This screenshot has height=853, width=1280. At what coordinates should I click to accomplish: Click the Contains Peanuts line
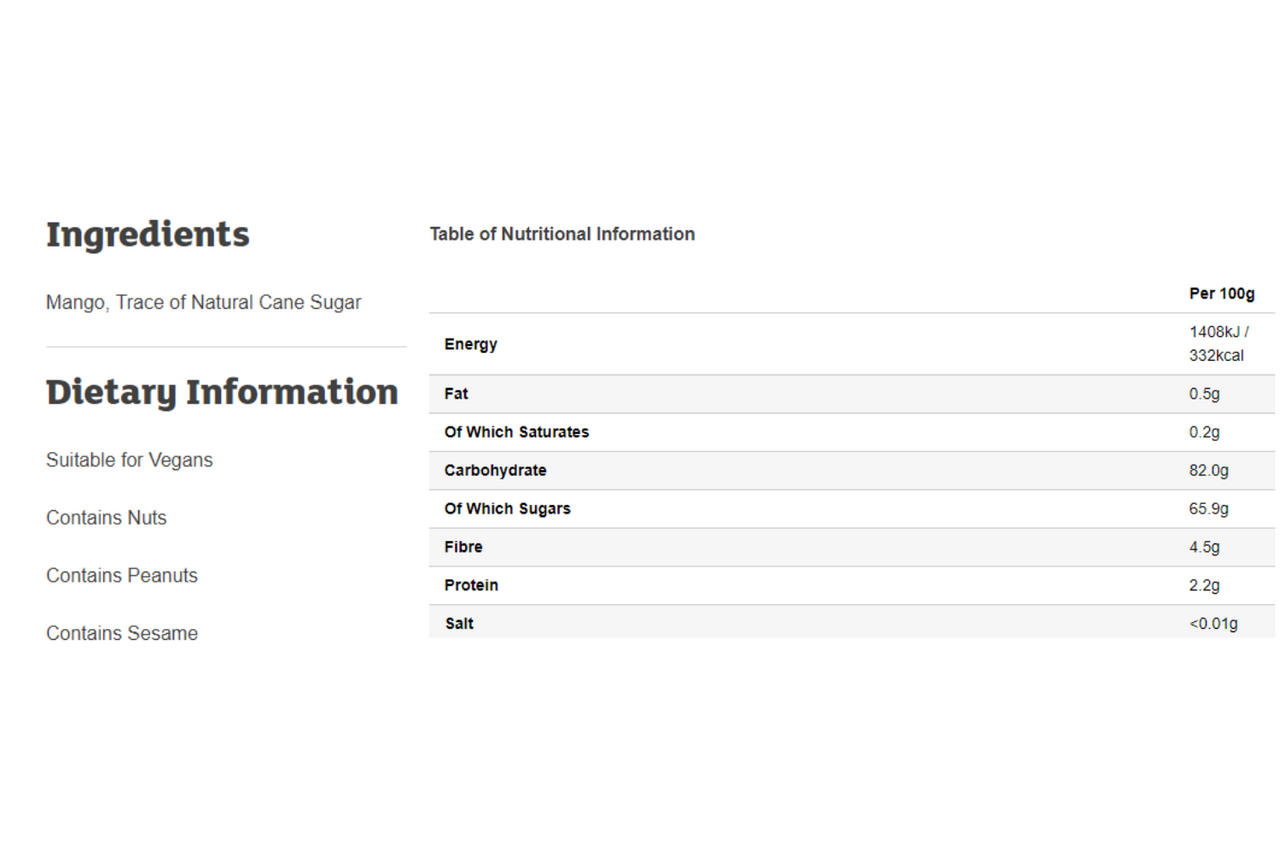(x=122, y=576)
